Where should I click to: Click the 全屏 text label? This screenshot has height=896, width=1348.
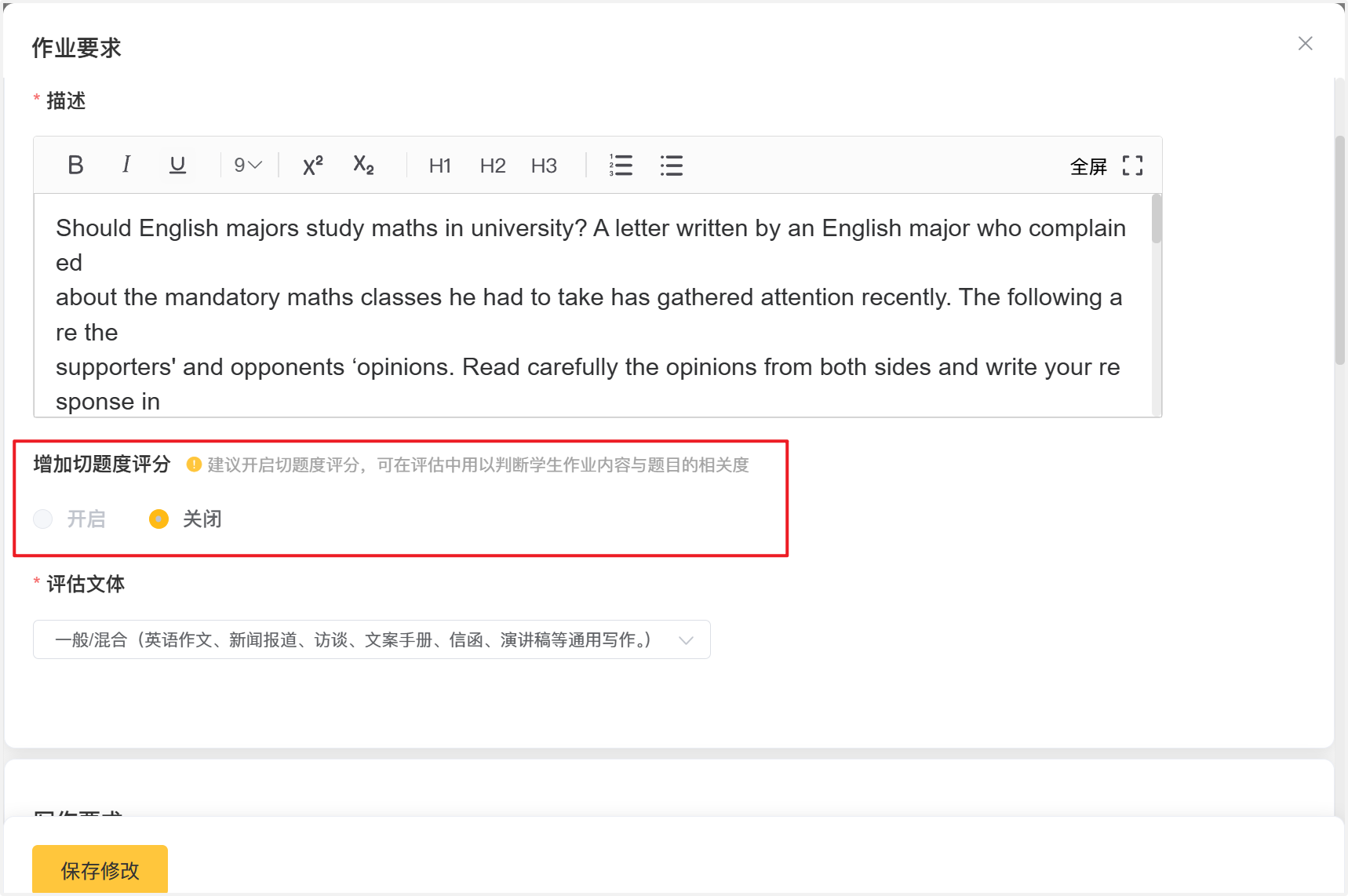click(1088, 166)
